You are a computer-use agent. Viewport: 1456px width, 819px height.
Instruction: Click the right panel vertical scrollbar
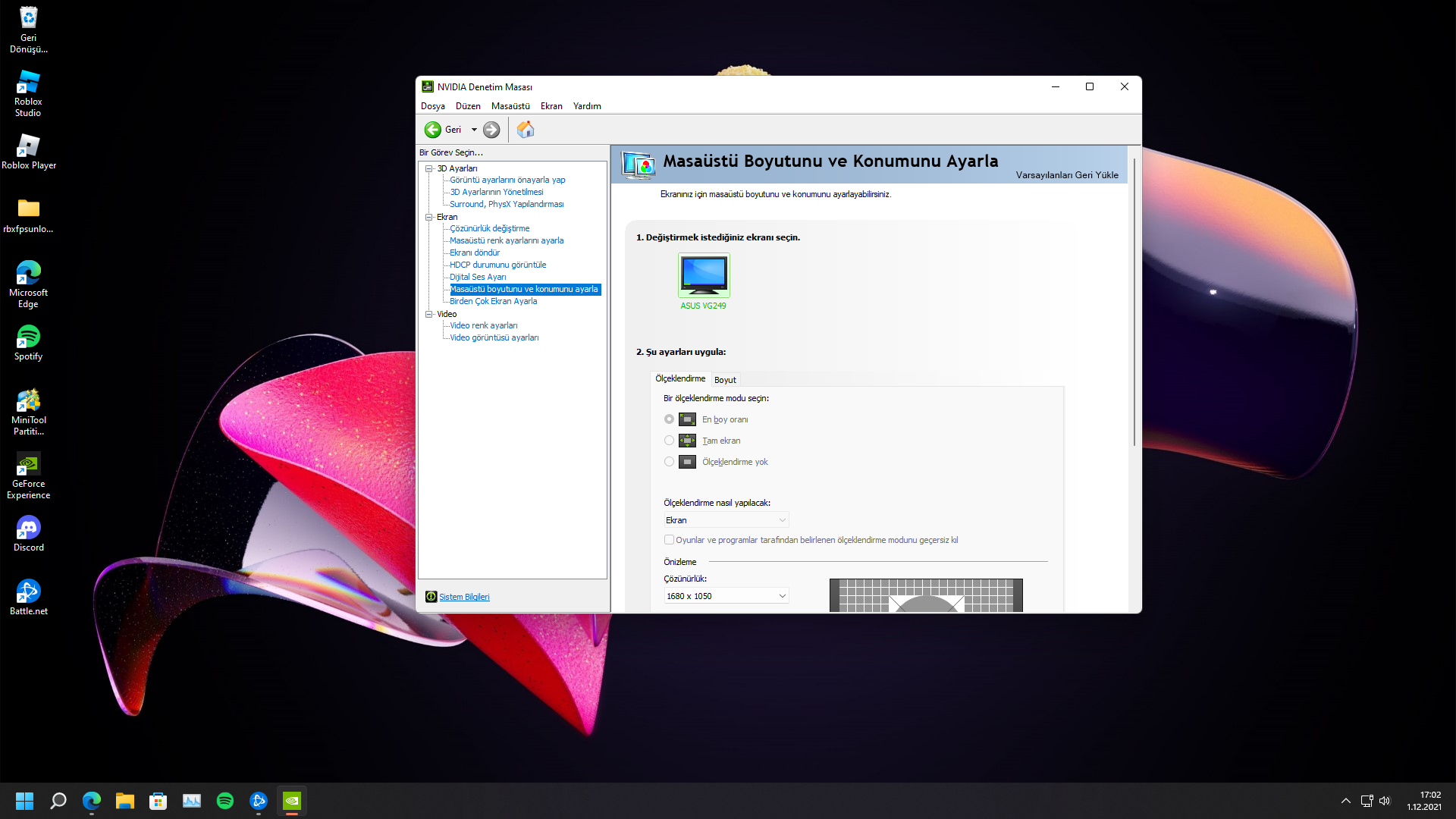1134,303
